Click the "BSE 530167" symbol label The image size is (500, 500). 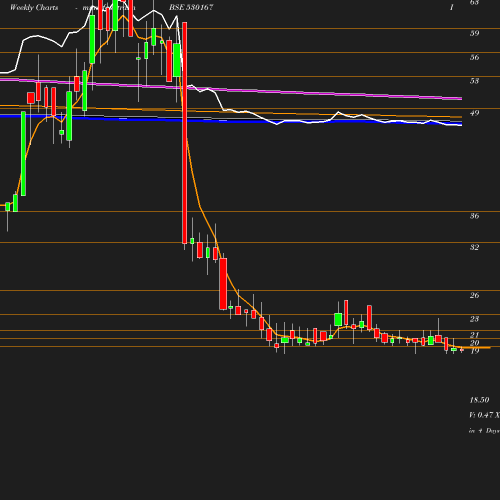point(191,7)
